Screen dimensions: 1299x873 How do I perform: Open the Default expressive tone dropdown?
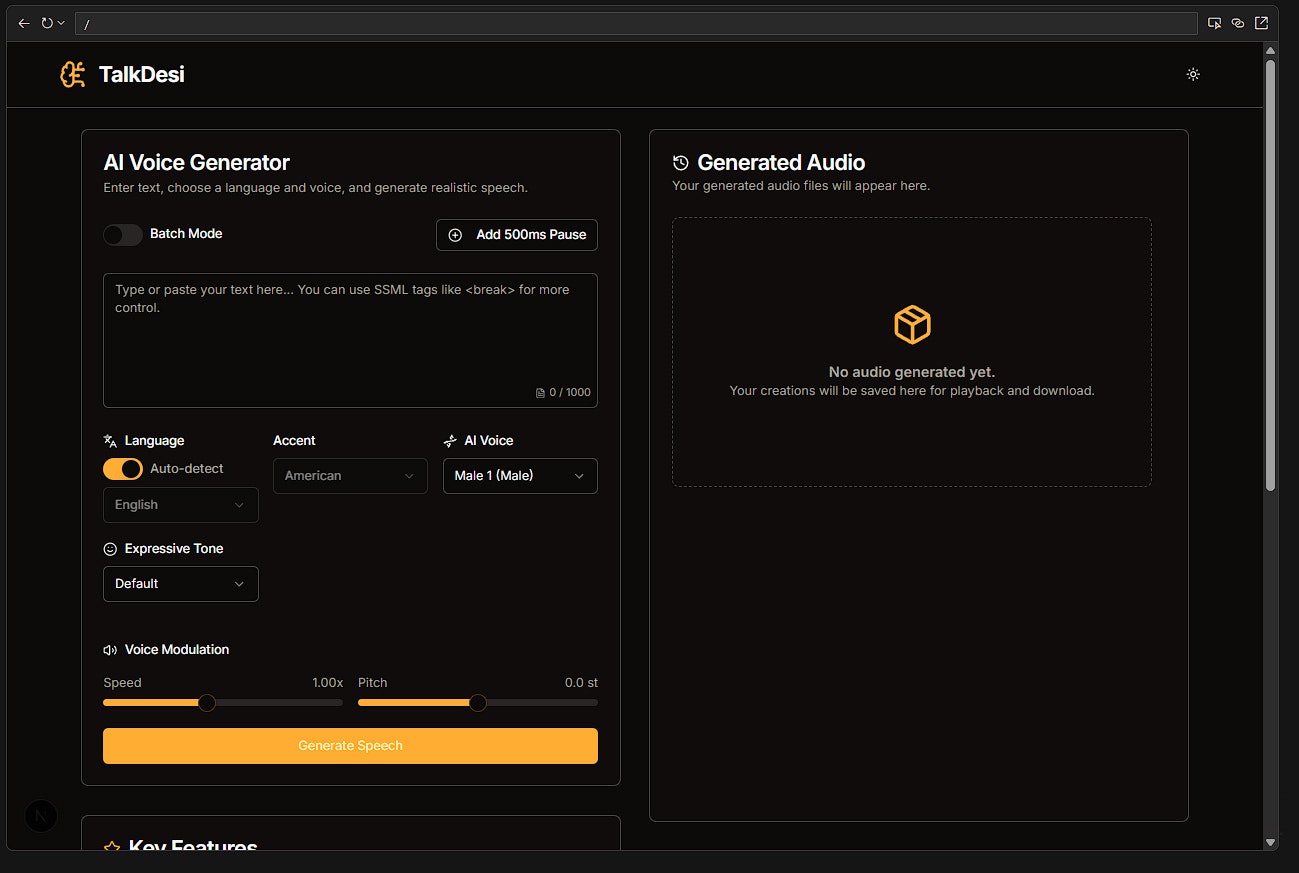181,584
